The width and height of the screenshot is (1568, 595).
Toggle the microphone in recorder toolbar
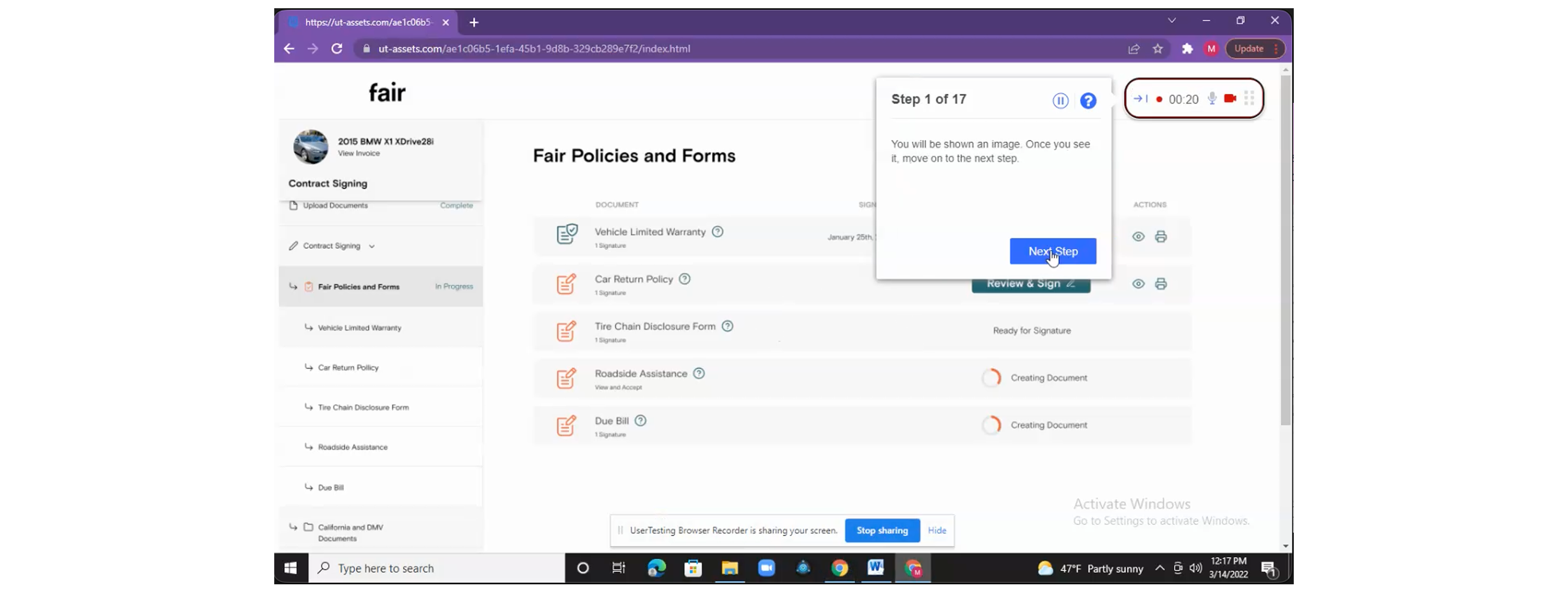point(1212,99)
